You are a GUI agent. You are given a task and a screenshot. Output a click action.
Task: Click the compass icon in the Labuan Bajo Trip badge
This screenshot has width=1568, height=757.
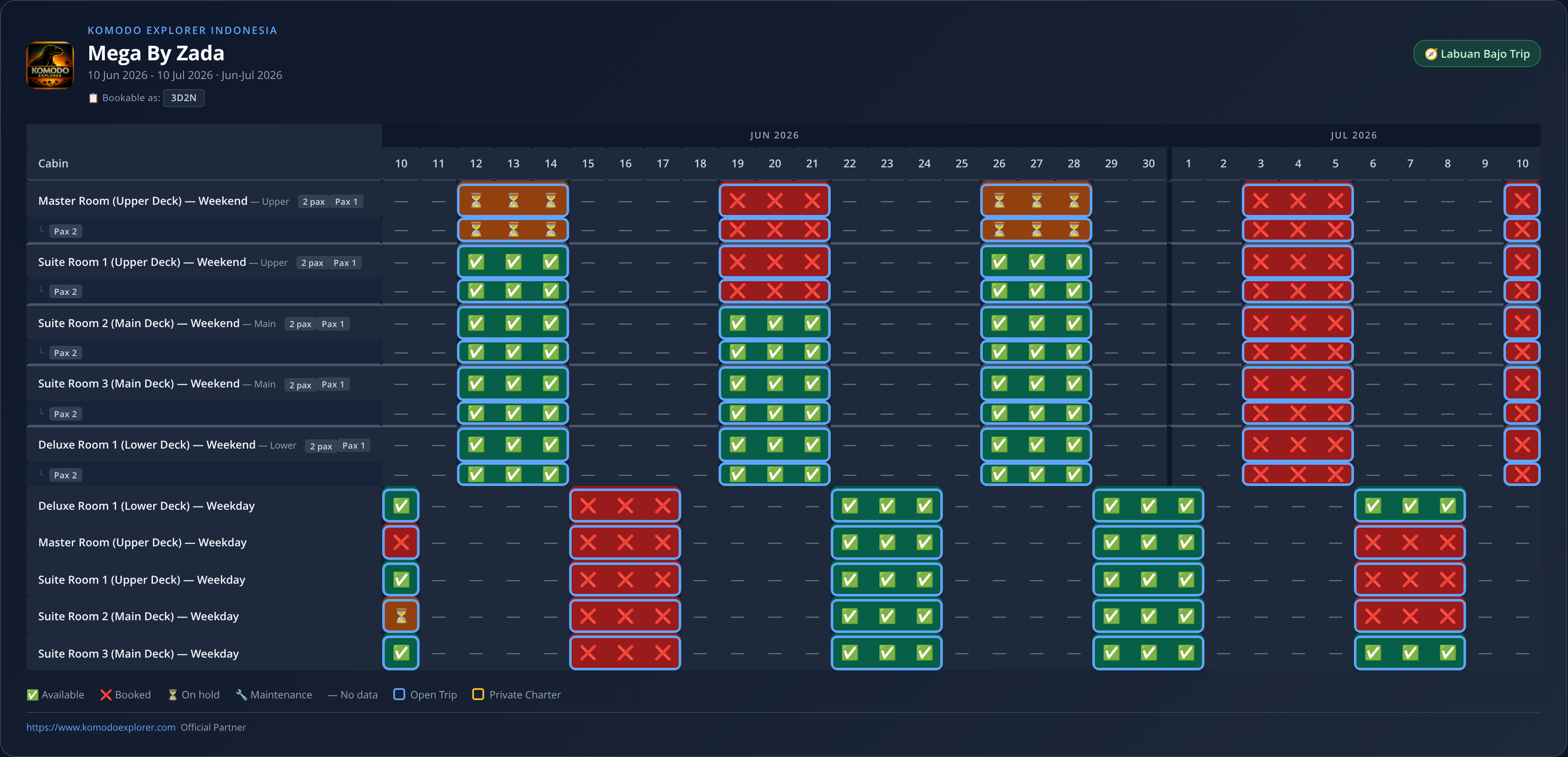pyautogui.click(x=1431, y=54)
